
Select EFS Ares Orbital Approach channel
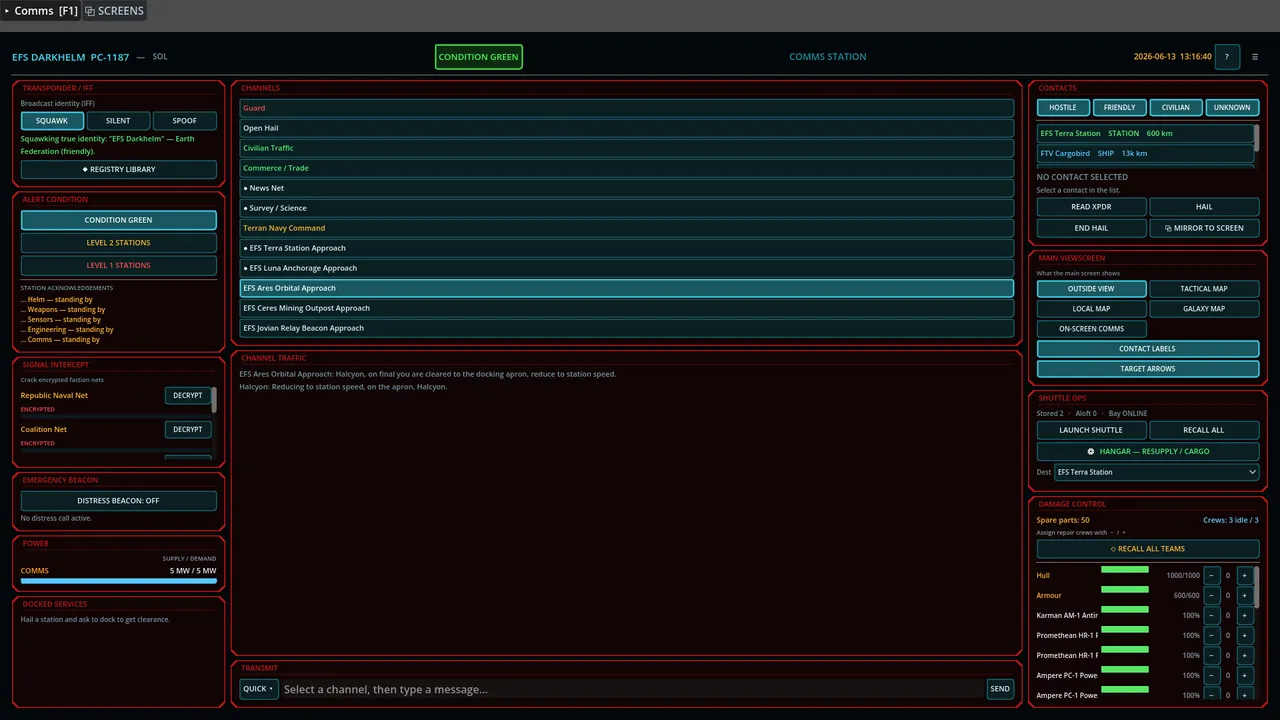coord(627,288)
